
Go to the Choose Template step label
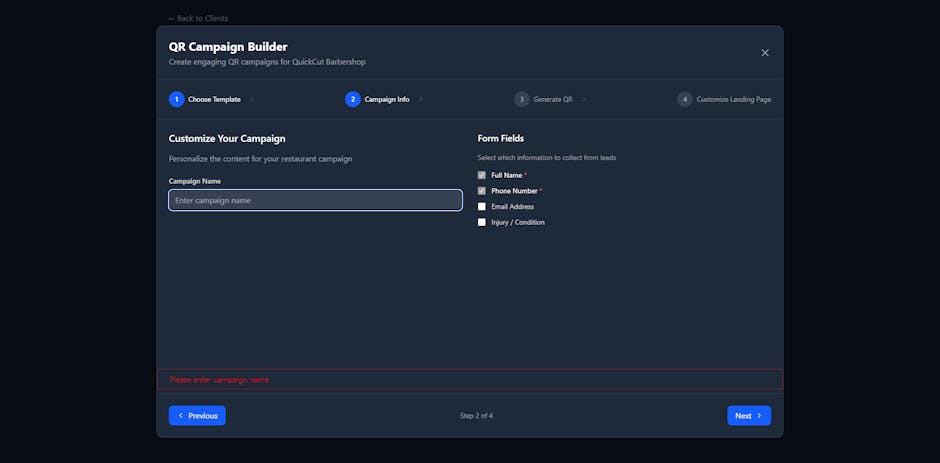[x=214, y=99]
